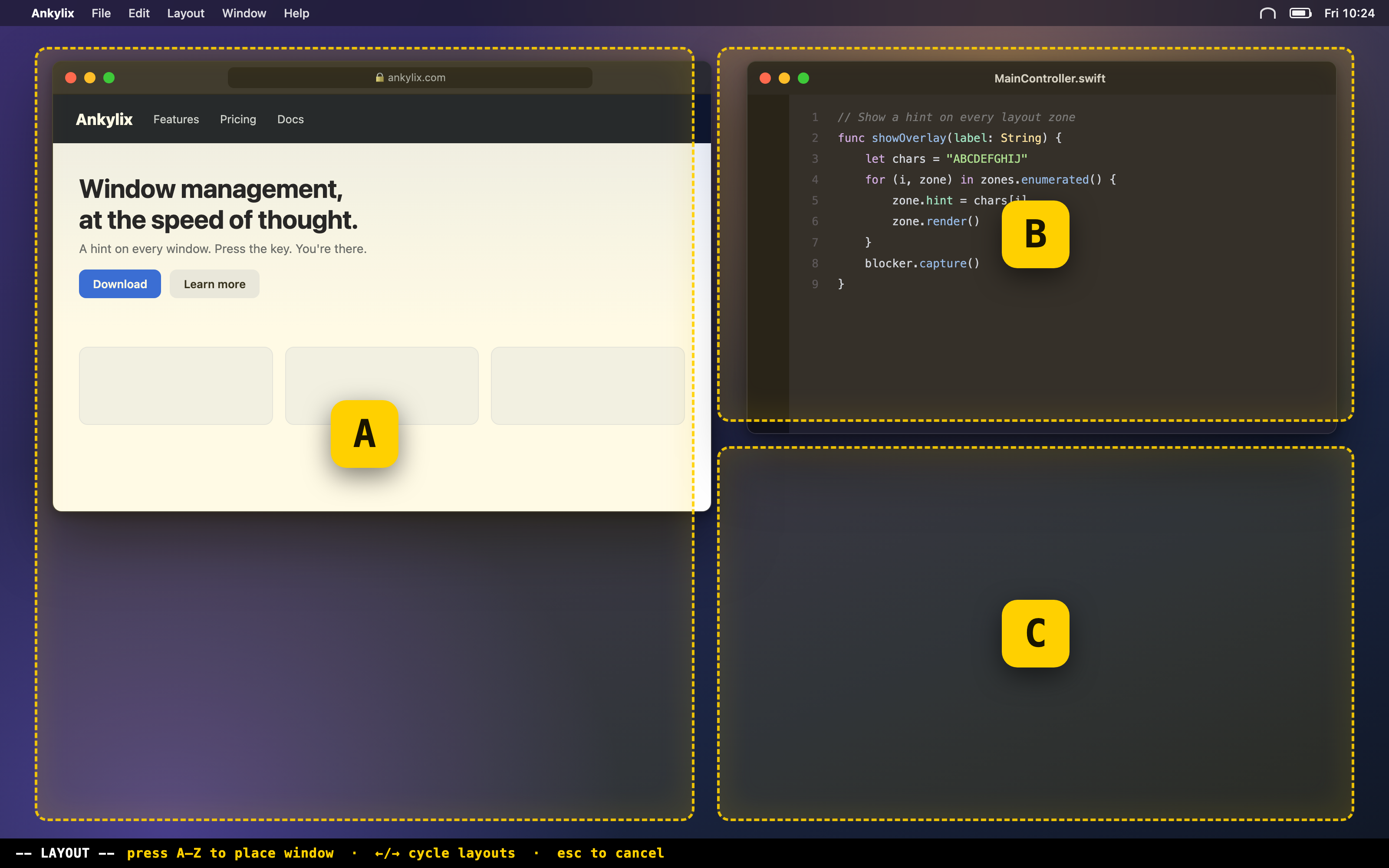
Task: Open the File menu
Action: pos(101,13)
